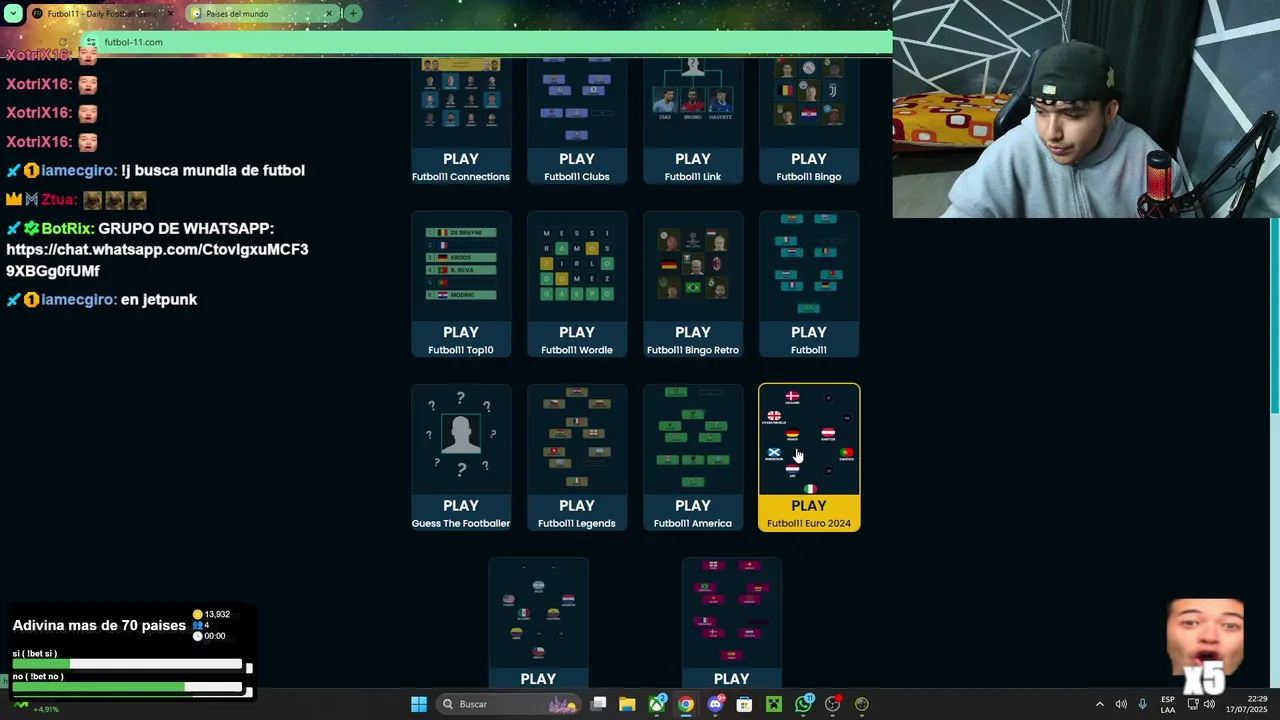
Task: Switch to the Futbol11 Daily Football tab
Action: [x=100, y=14]
